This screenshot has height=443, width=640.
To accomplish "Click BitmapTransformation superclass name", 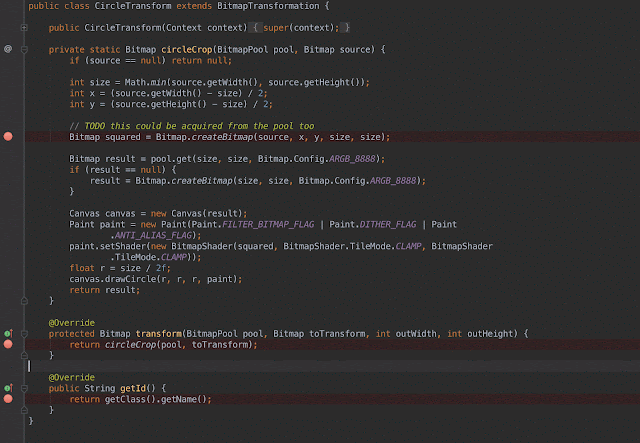I will tap(268, 6).
